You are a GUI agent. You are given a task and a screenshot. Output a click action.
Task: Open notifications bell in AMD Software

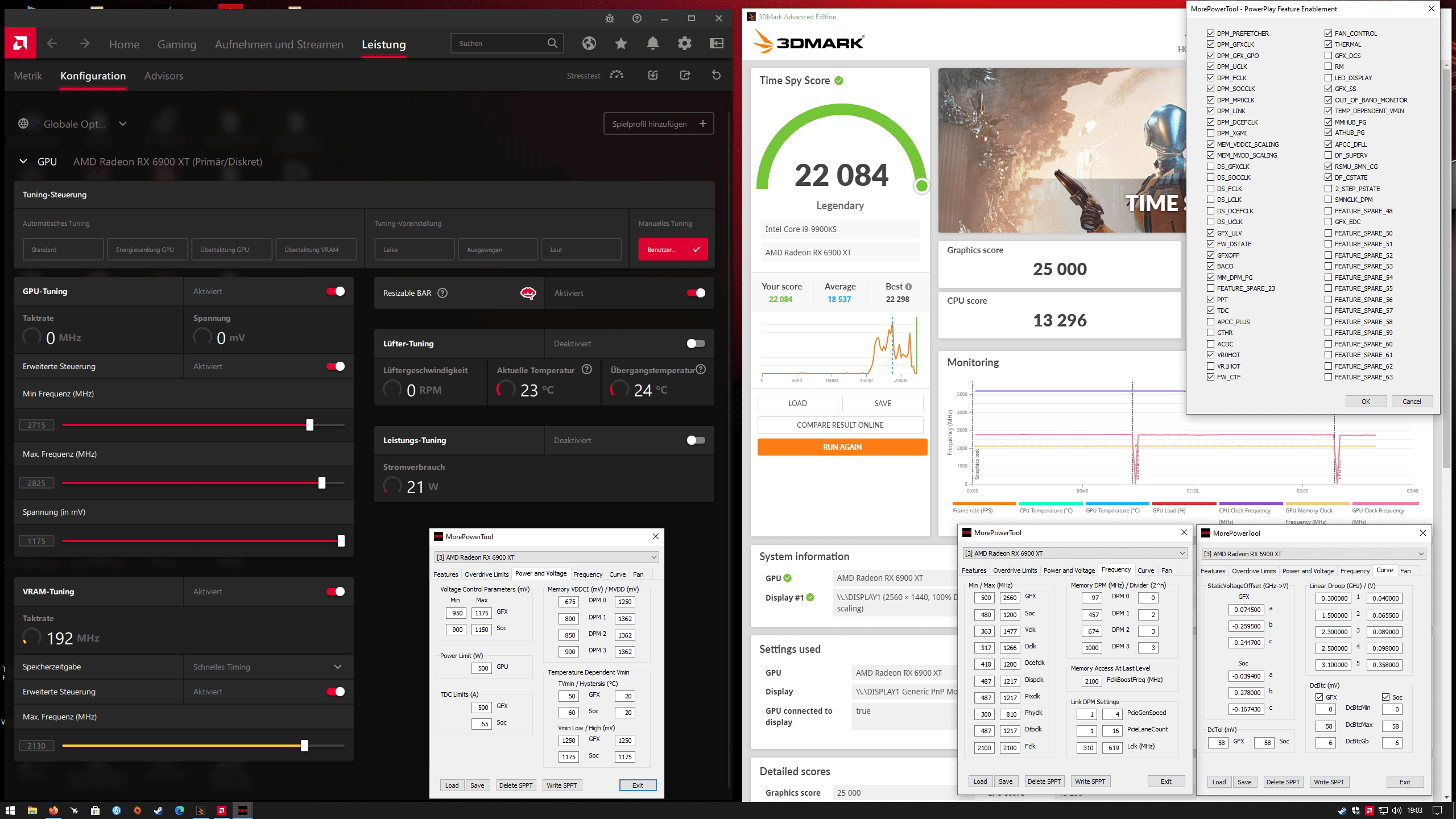coord(653,43)
